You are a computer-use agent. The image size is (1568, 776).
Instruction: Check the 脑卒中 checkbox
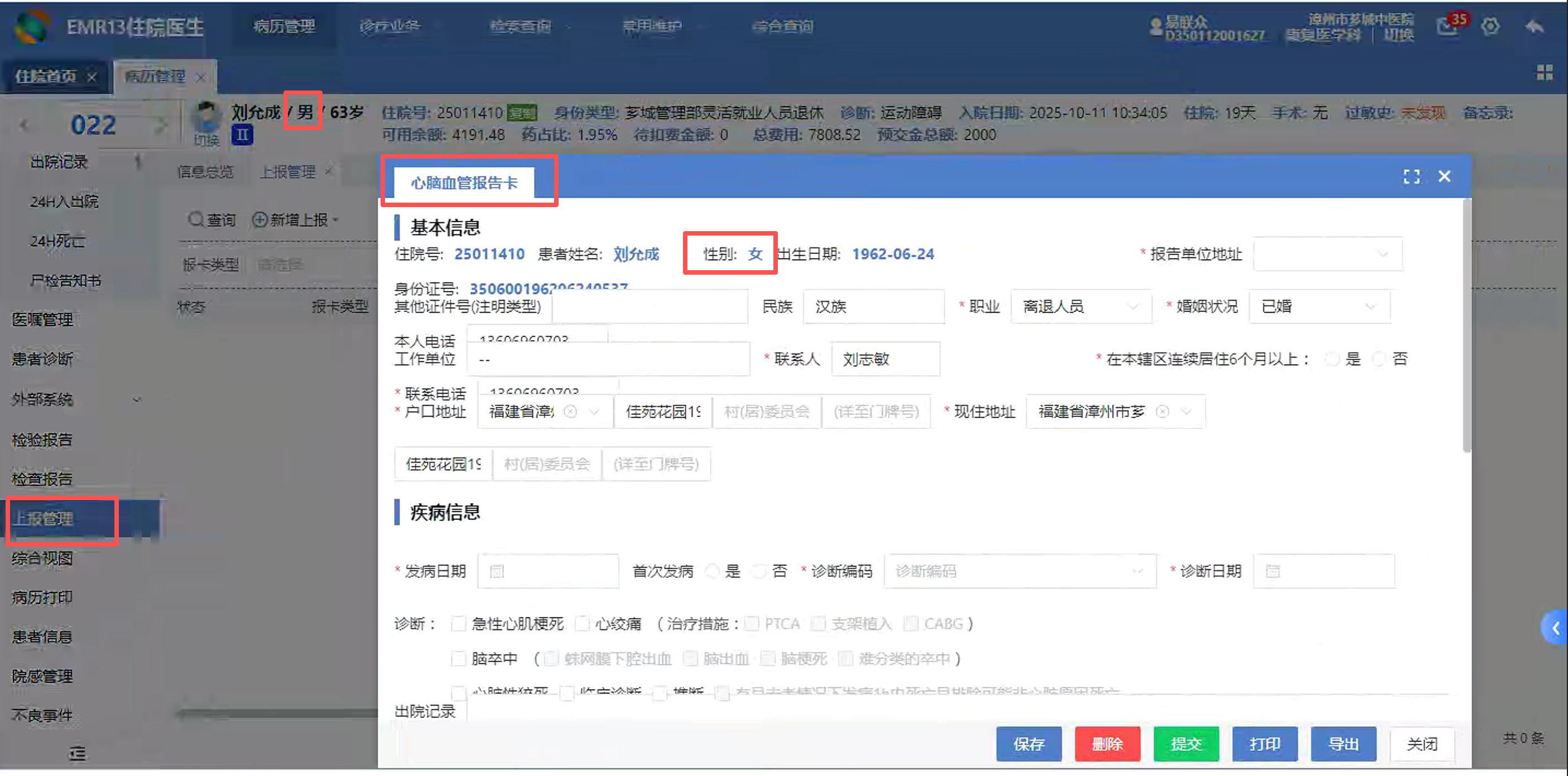click(x=458, y=658)
